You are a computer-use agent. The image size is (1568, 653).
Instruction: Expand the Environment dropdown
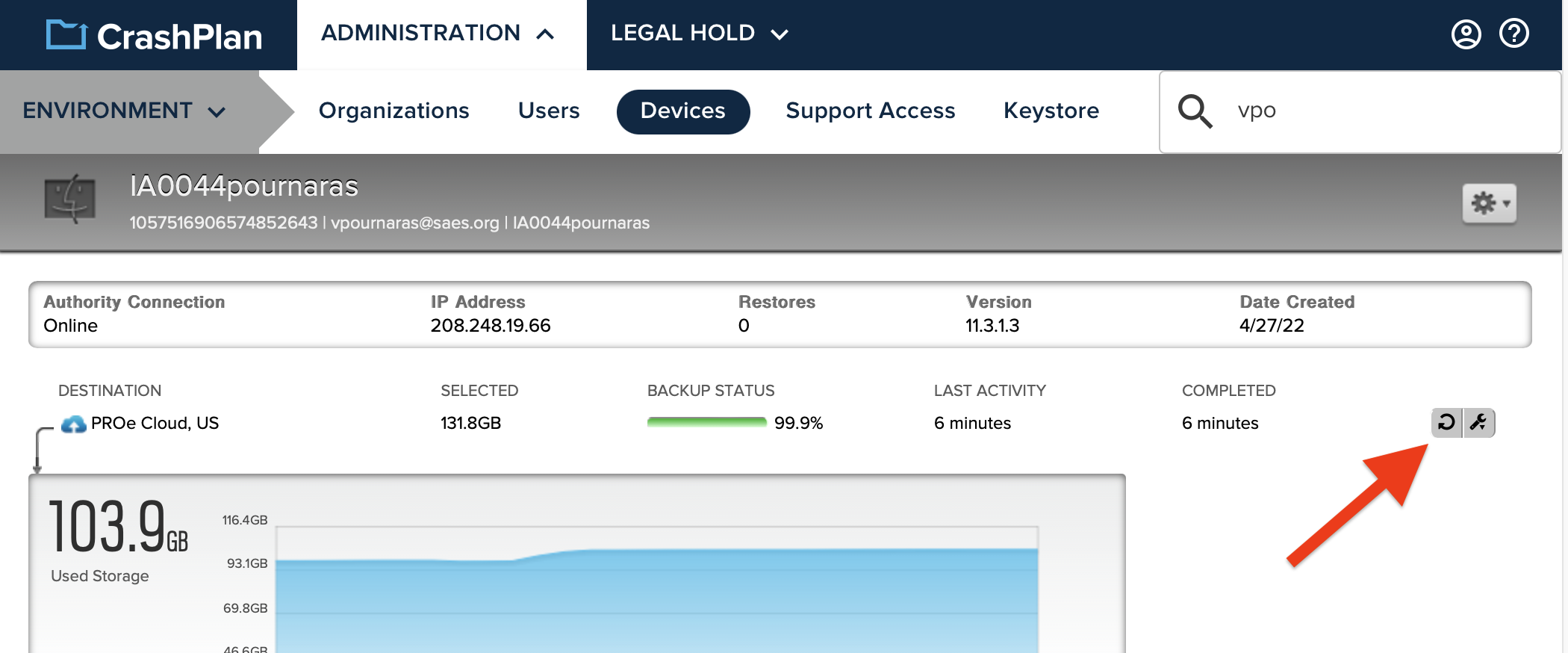(124, 111)
